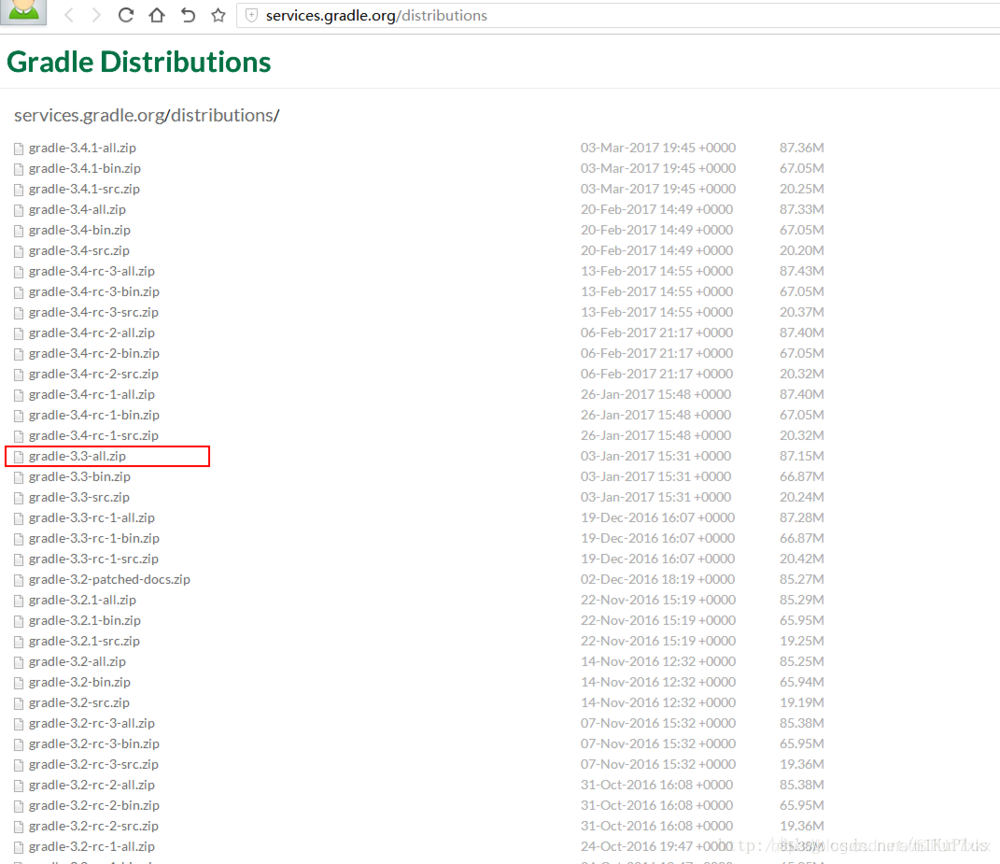The image size is (1000, 864).
Task: Click the shield security icon in the address bar
Action: 251,15
